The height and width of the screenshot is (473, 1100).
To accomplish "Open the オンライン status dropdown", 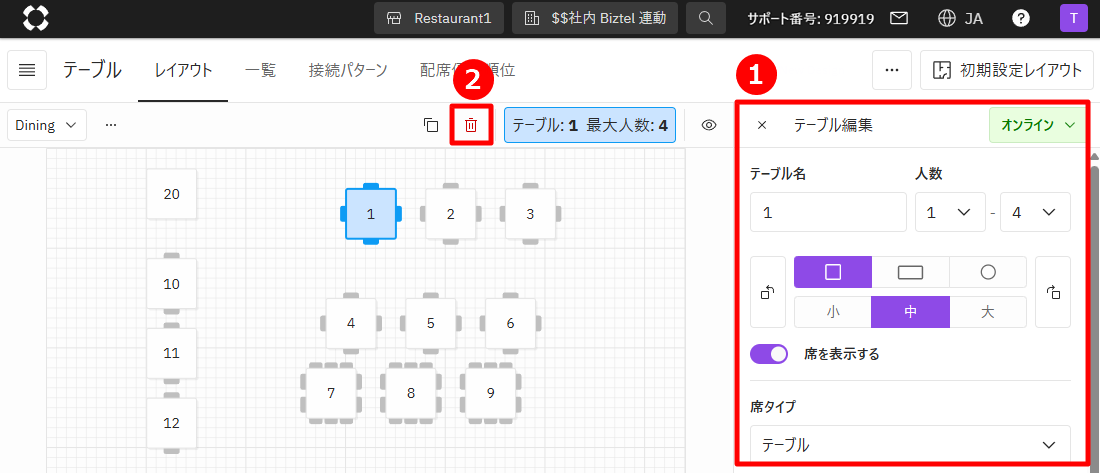I will pos(1037,125).
